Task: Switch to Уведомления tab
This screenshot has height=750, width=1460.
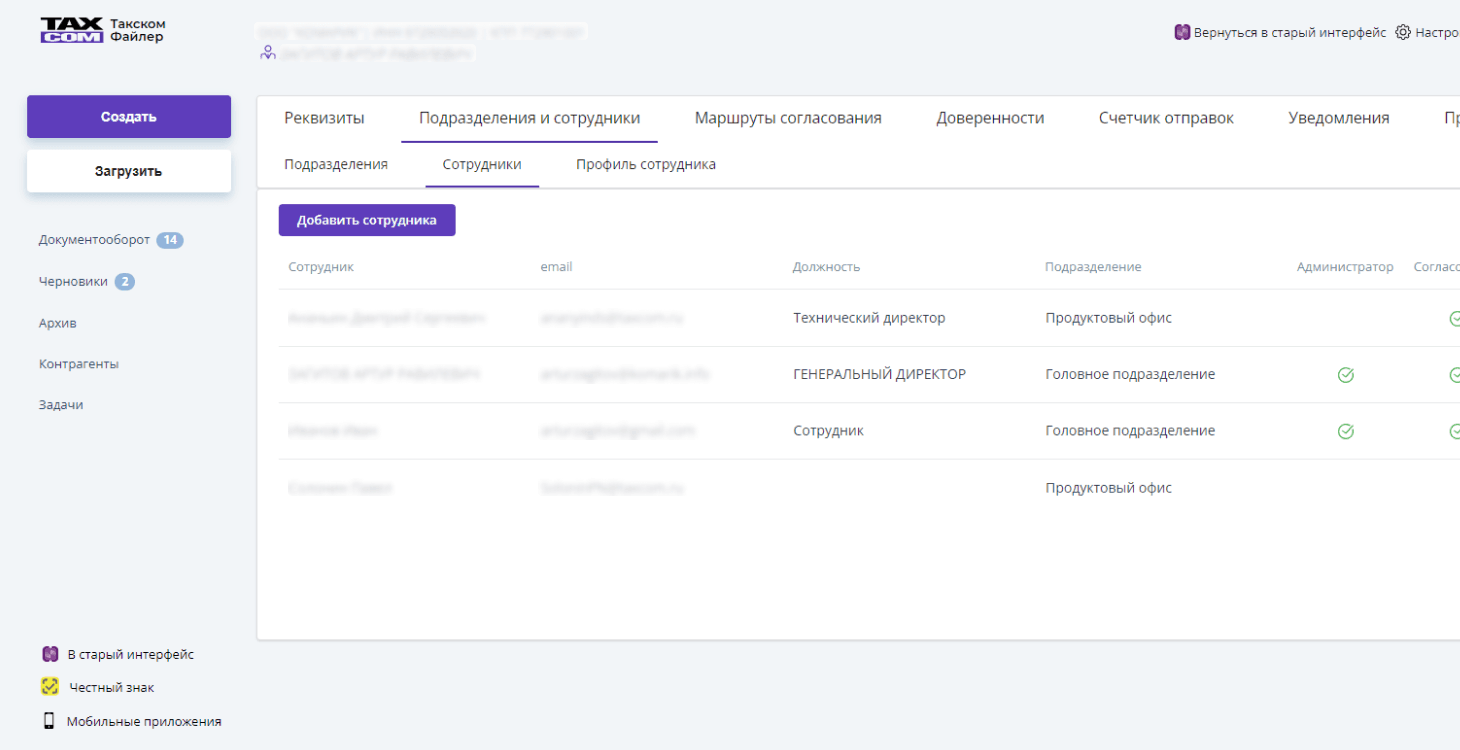Action: point(1339,118)
